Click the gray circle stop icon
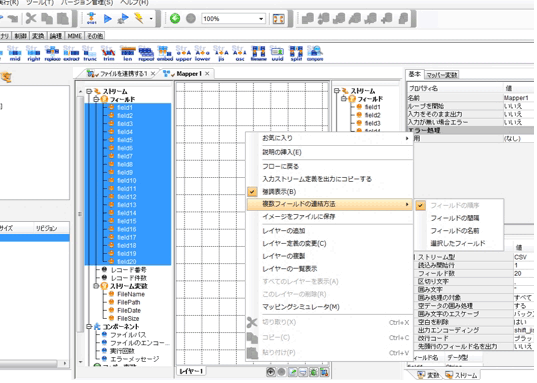The width and height of the screenshot is (537, 383). pyautogui.click(x=191, y=18)
